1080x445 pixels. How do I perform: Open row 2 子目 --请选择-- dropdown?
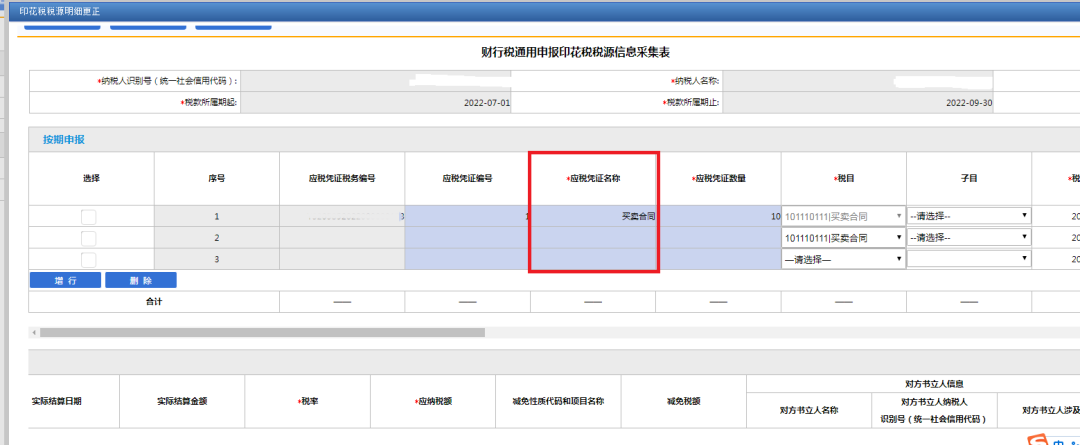click(969, 238)
